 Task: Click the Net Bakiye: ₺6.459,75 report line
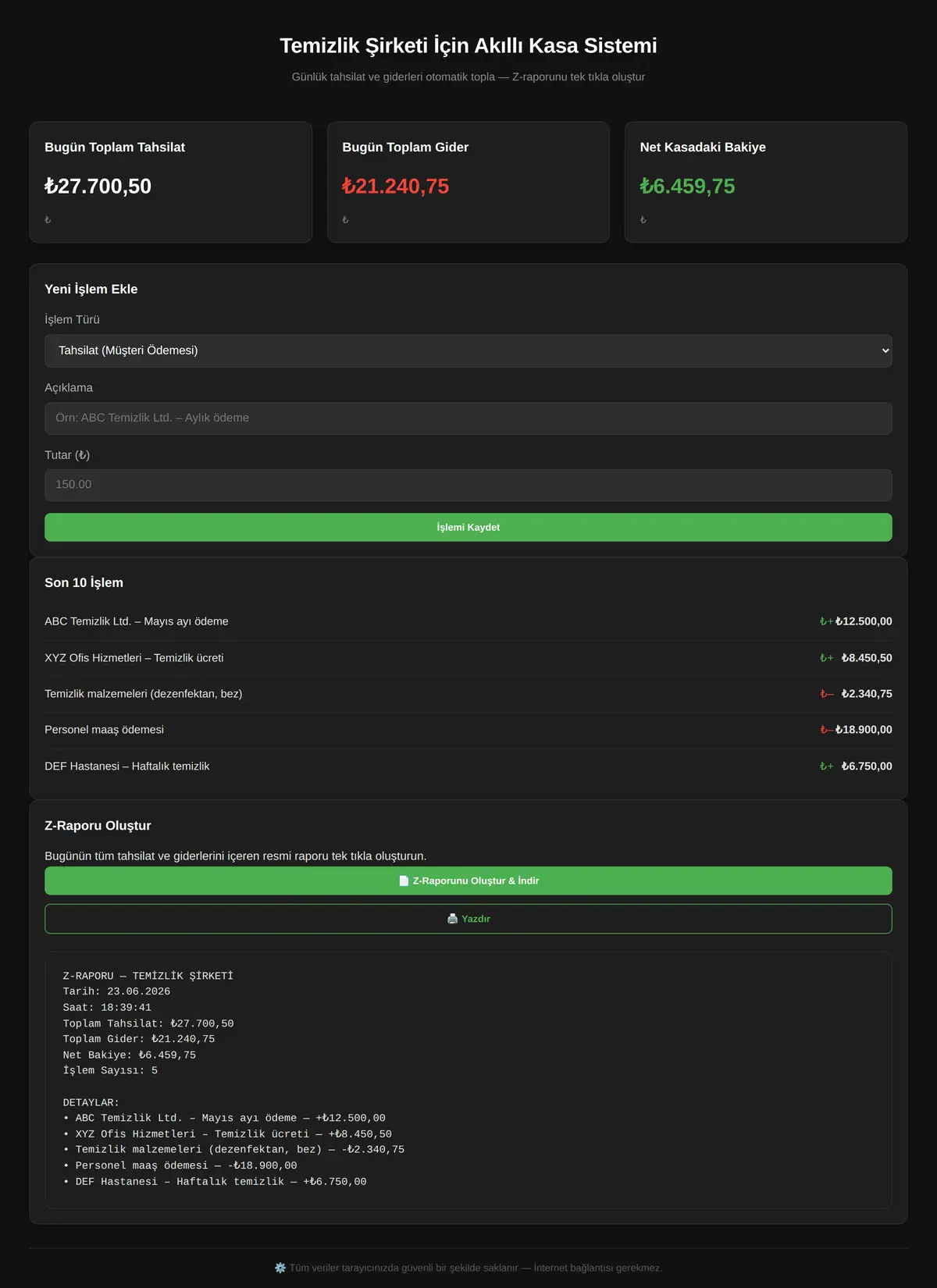point(130,1055)
